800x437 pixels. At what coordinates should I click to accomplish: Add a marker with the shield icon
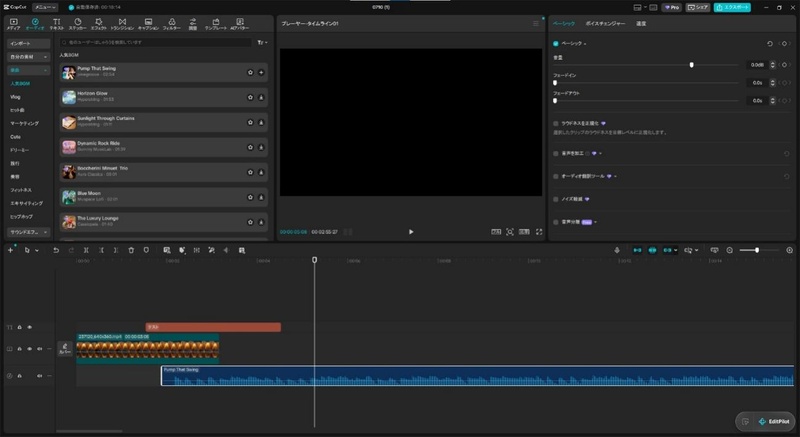pos(146,250)
